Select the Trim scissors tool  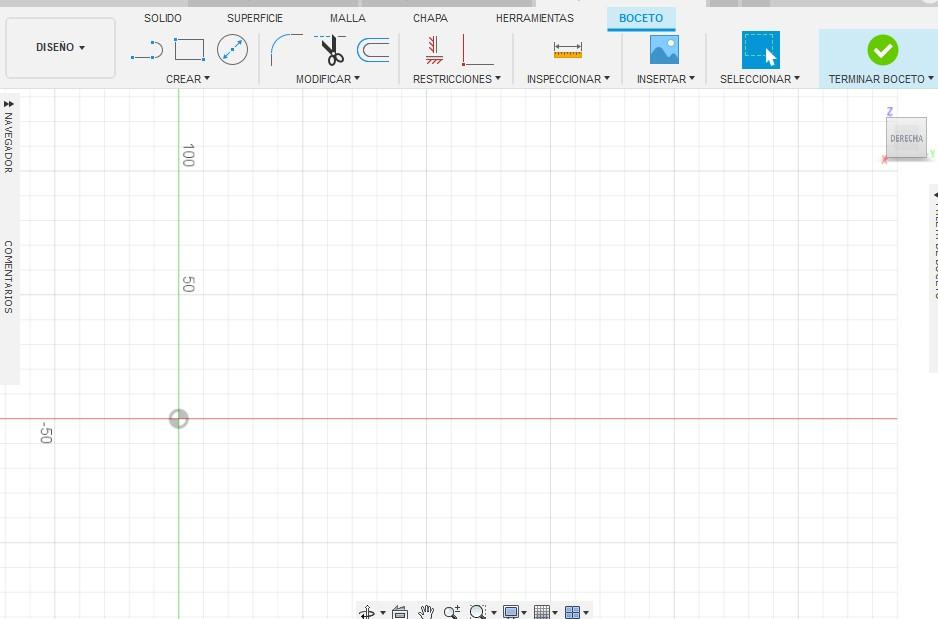click(x=331, y=50)
